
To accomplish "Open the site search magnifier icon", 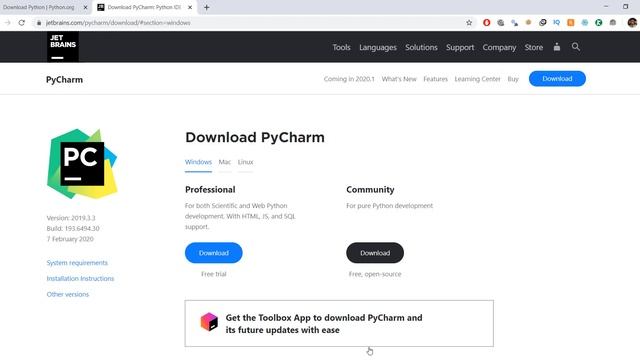I will [x=576, y=47].
